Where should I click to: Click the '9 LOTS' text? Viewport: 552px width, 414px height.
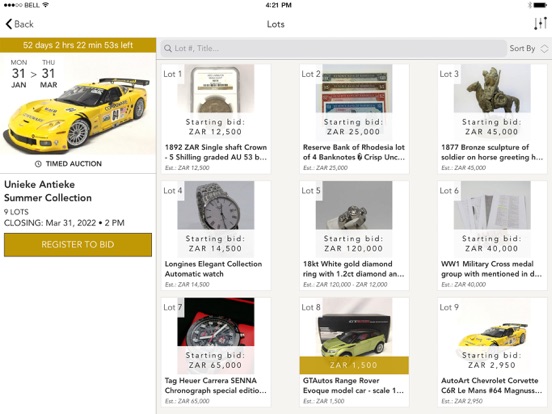pyautogui.click(x=16, y=212)
